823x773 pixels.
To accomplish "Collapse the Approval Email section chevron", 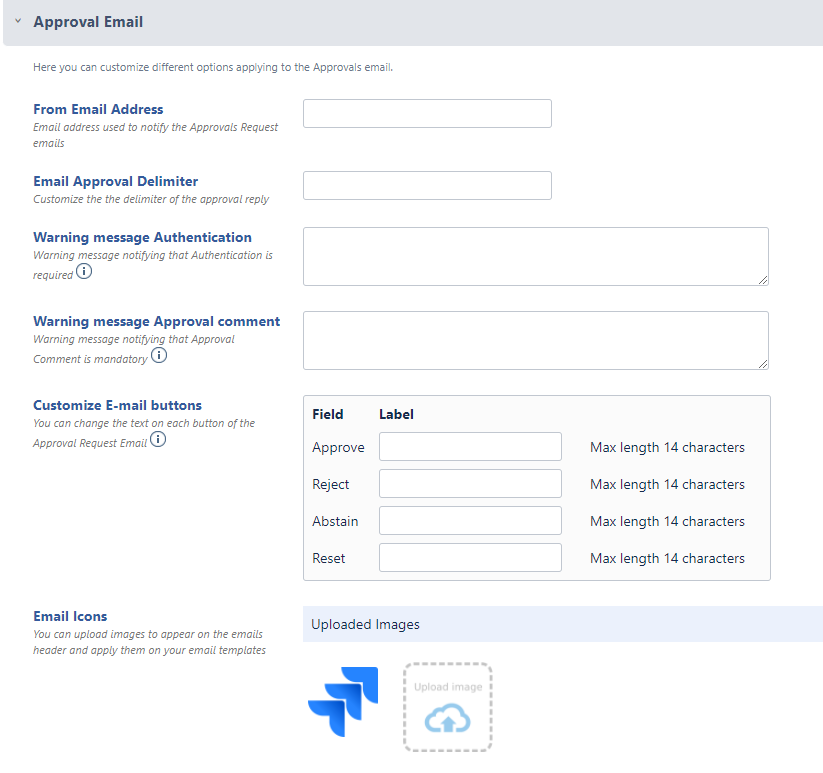I will click(x=18, y=21).
